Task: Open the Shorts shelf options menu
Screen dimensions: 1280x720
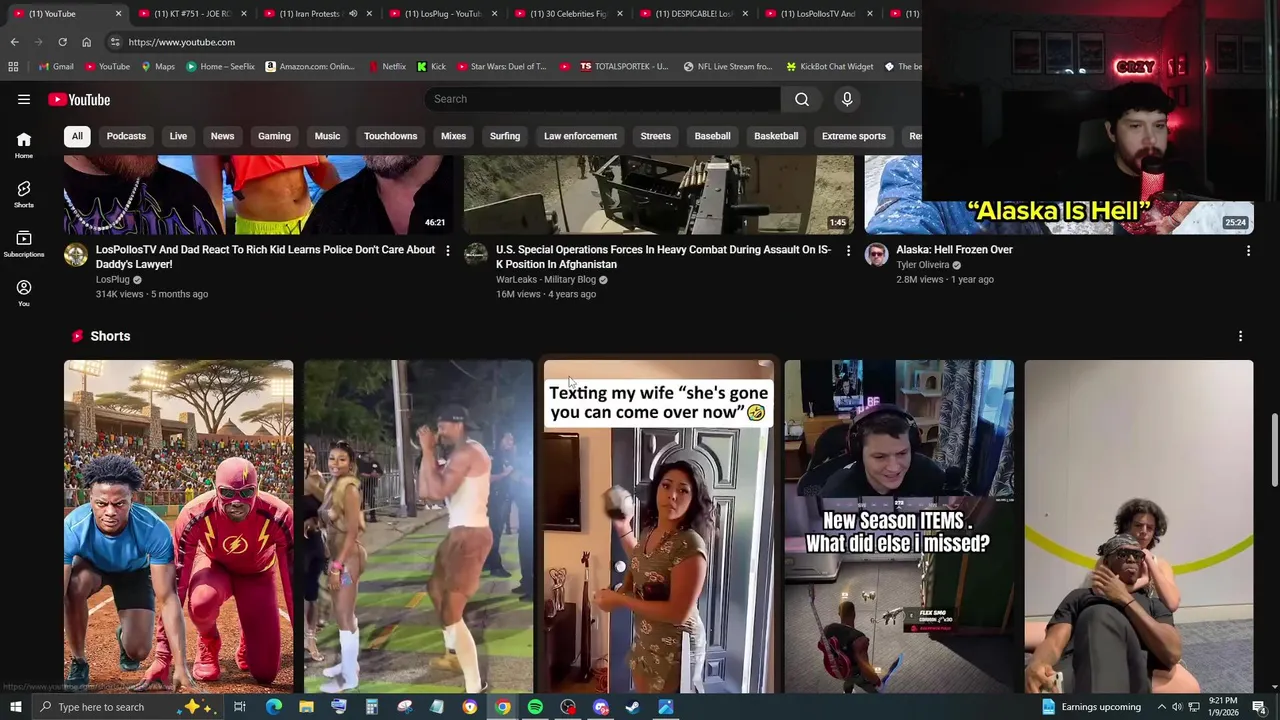Action: click(1240, 336)
